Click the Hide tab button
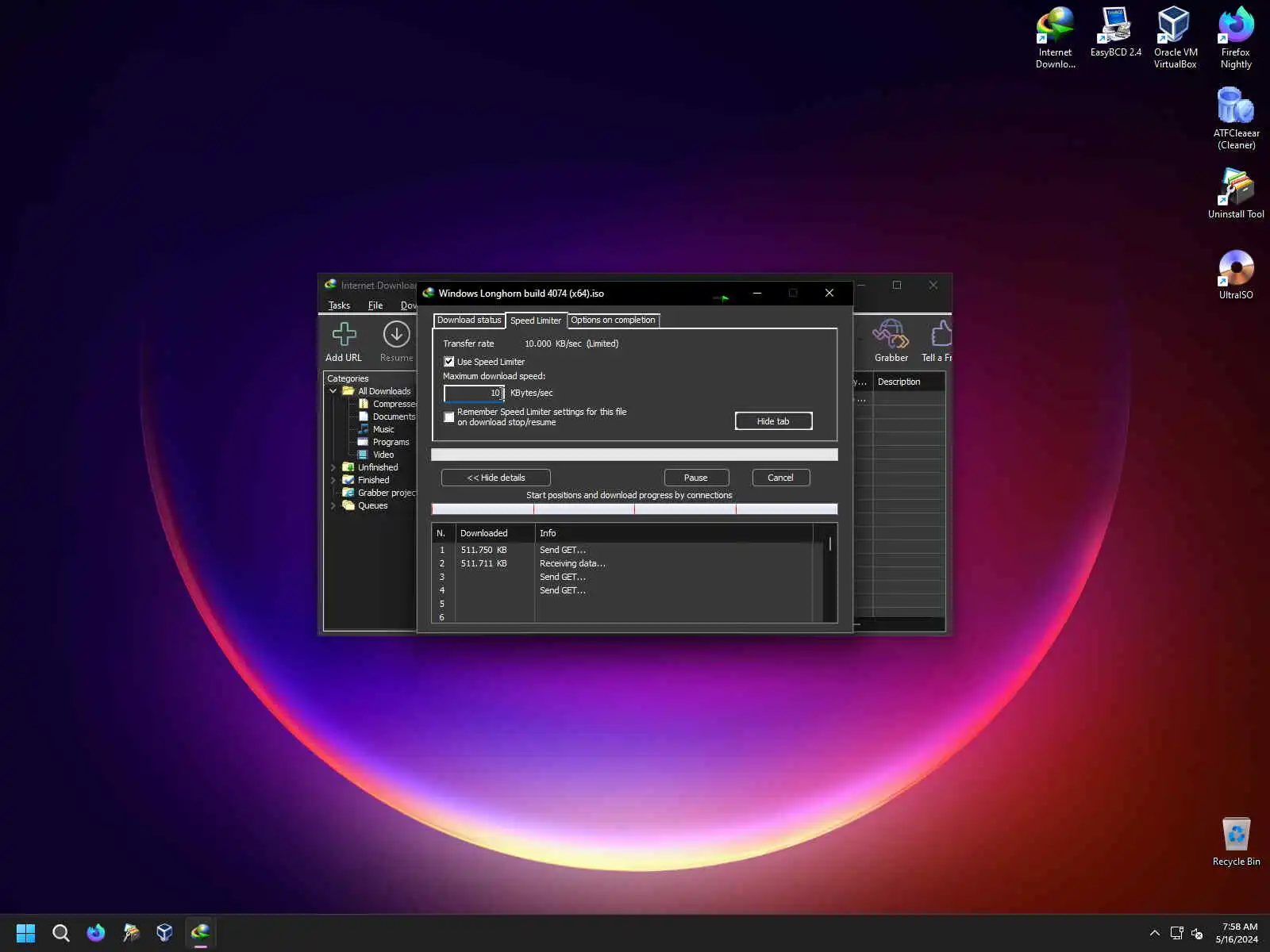The image size is (1270, 952). tap(773, 421)
